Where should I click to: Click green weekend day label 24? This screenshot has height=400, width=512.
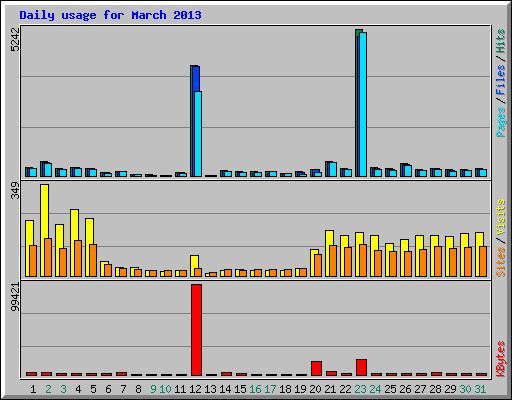tap(375, 389)
